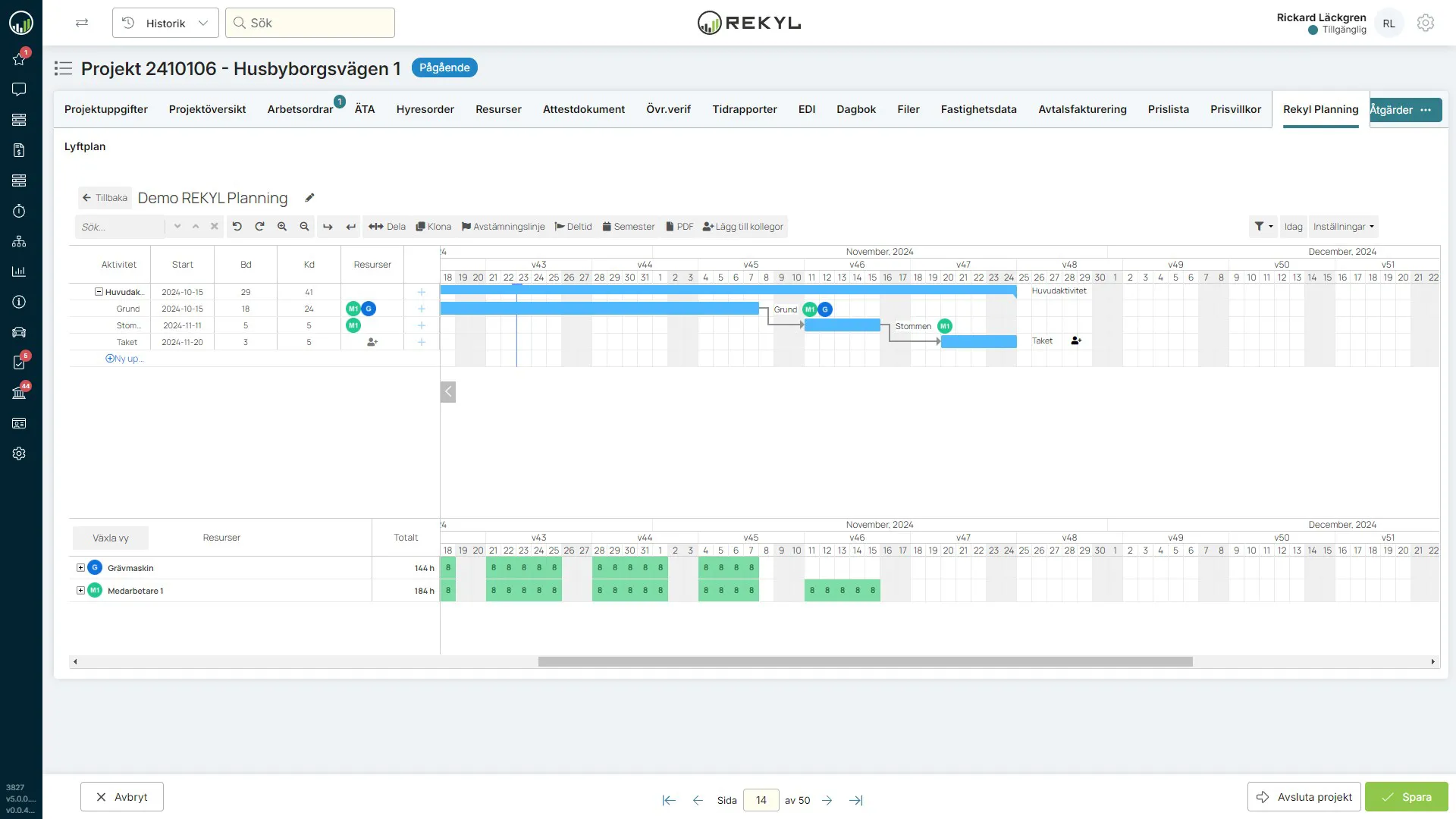
Task: Open chat messages icon in sidebar
Action: point(19,89)
